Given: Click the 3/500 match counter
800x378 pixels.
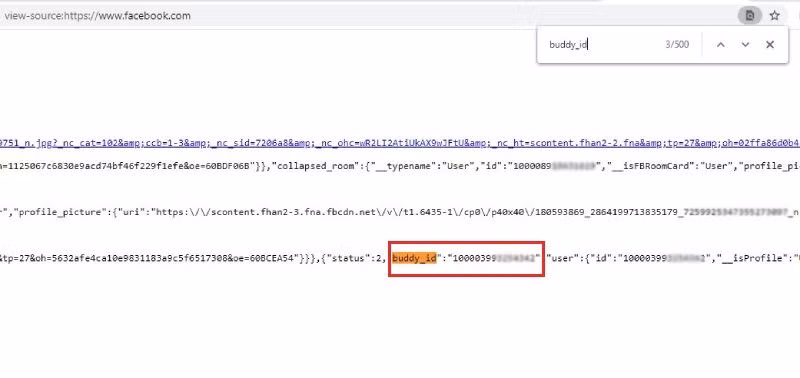Looking at the screenshot, I should point(677,45).
